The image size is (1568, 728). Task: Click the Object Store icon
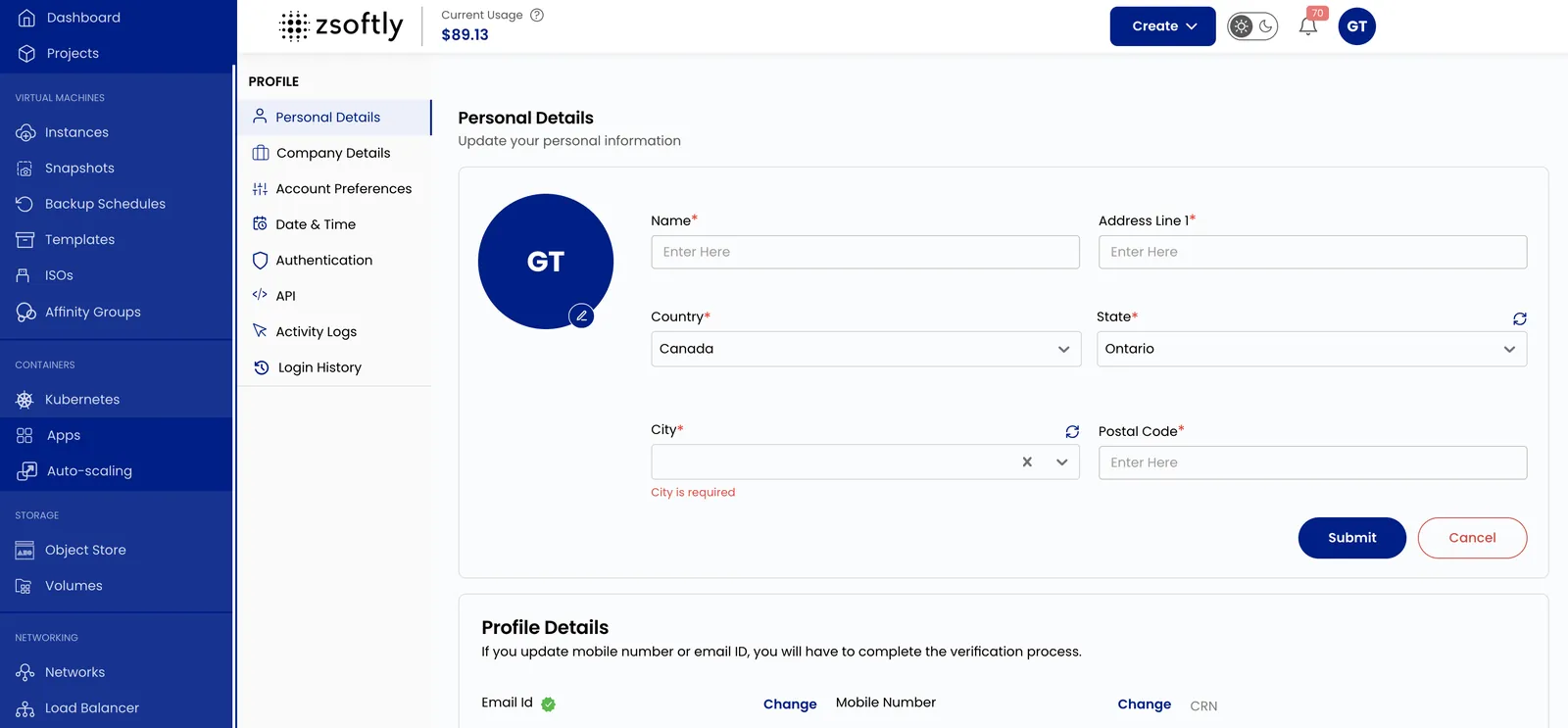[24, 551]
